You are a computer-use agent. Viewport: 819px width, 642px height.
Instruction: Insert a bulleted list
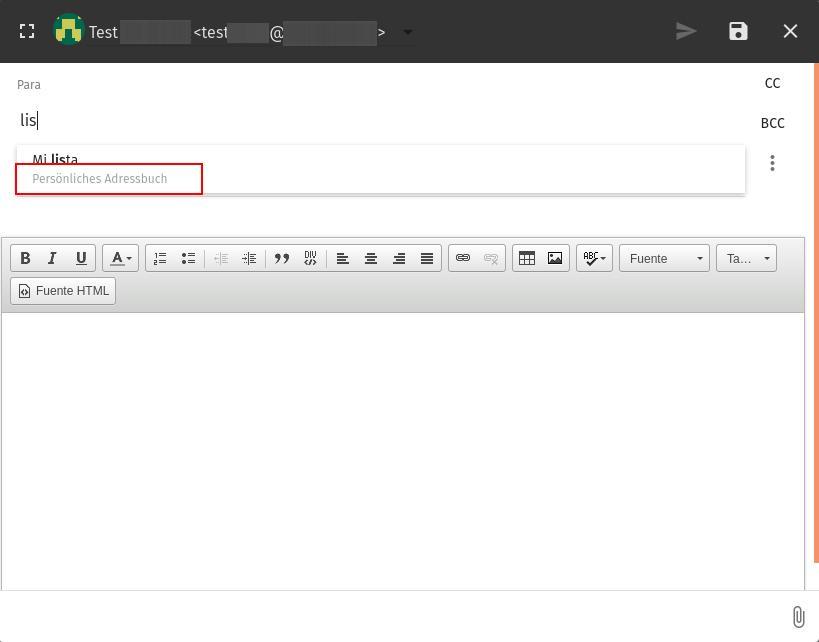click(x=188, y=258)
